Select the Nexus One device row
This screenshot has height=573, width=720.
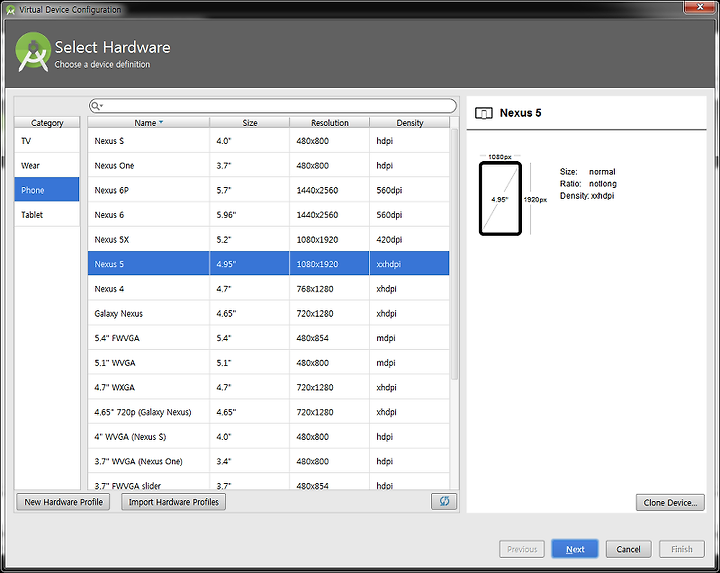coord(269,165)
